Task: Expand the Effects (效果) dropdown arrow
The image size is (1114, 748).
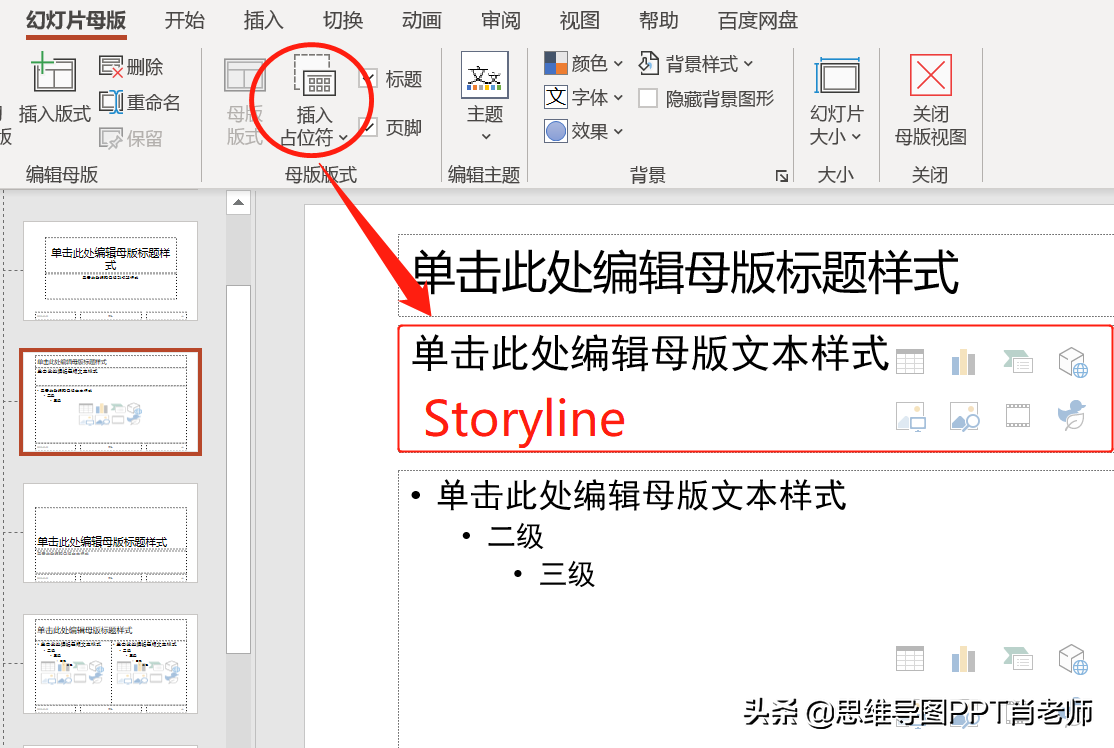Action: point(618,131)
